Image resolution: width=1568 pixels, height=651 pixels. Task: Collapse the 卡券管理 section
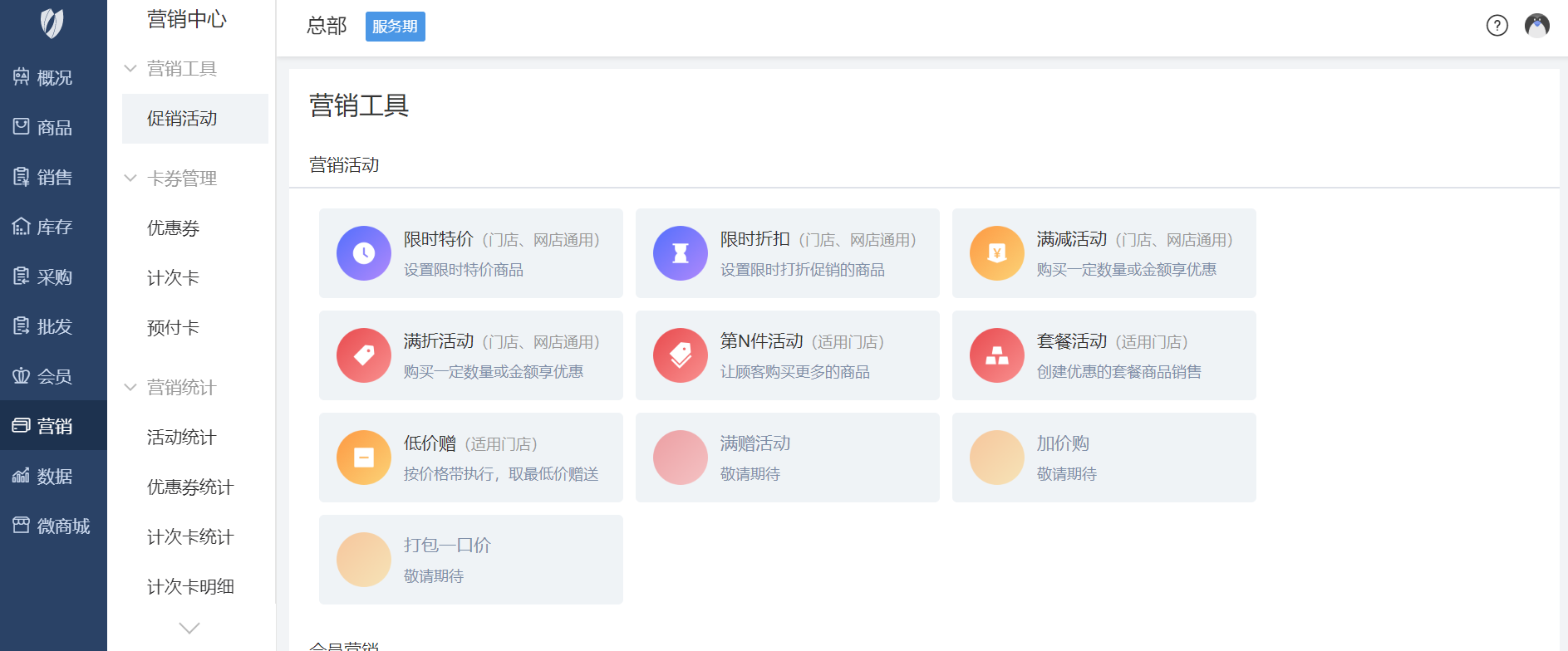pyautogui.click(x=130, y=179)
